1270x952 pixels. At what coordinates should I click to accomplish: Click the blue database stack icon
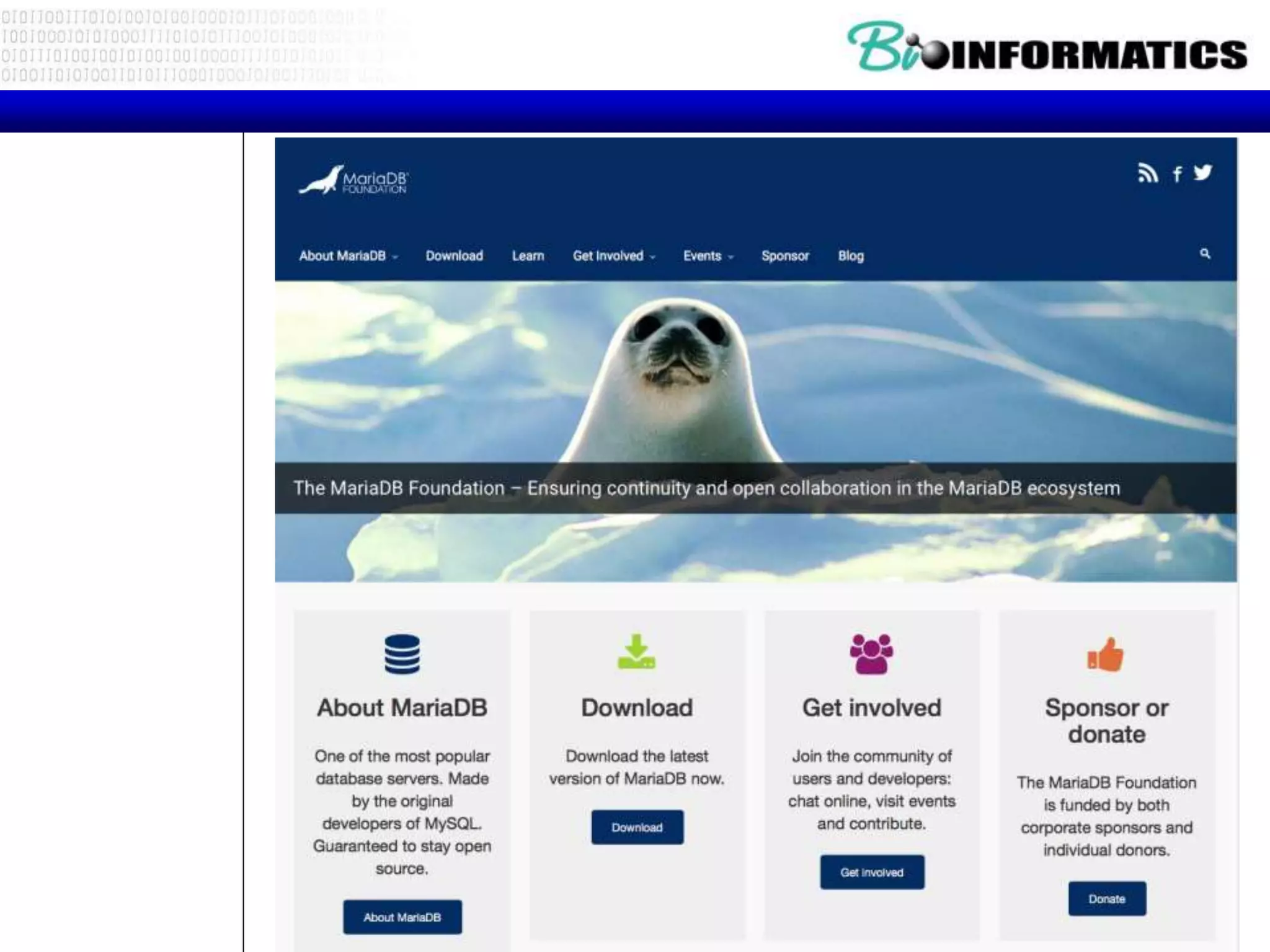(x=402, y=654)
